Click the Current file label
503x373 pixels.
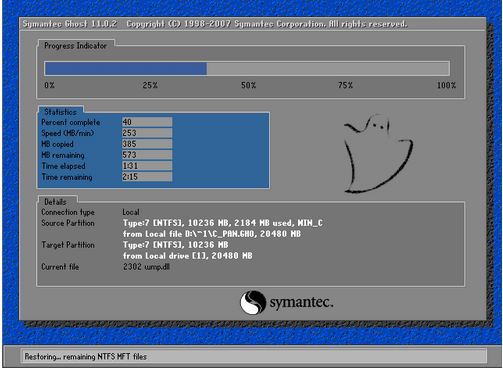click(x=60, y=267)
